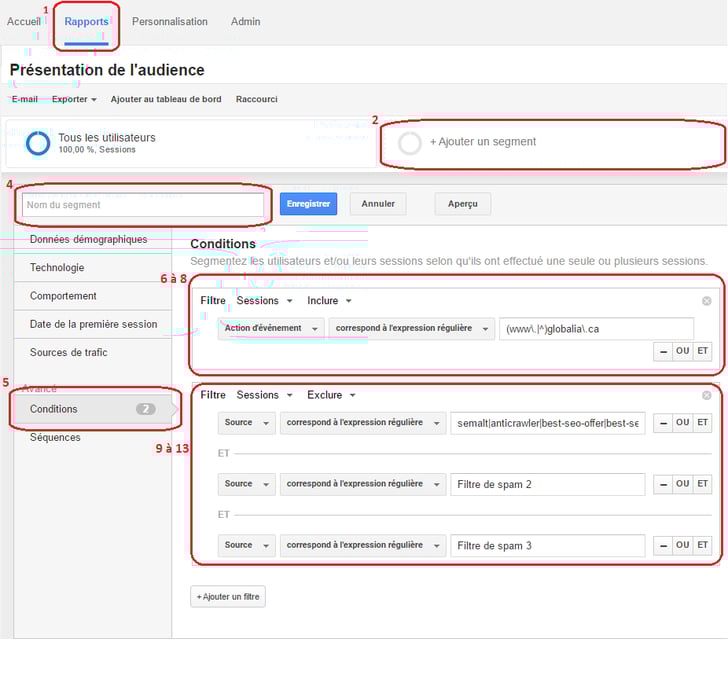Switch to the Rapports tab
Screen dimensions: 728x679
[86, 22]
